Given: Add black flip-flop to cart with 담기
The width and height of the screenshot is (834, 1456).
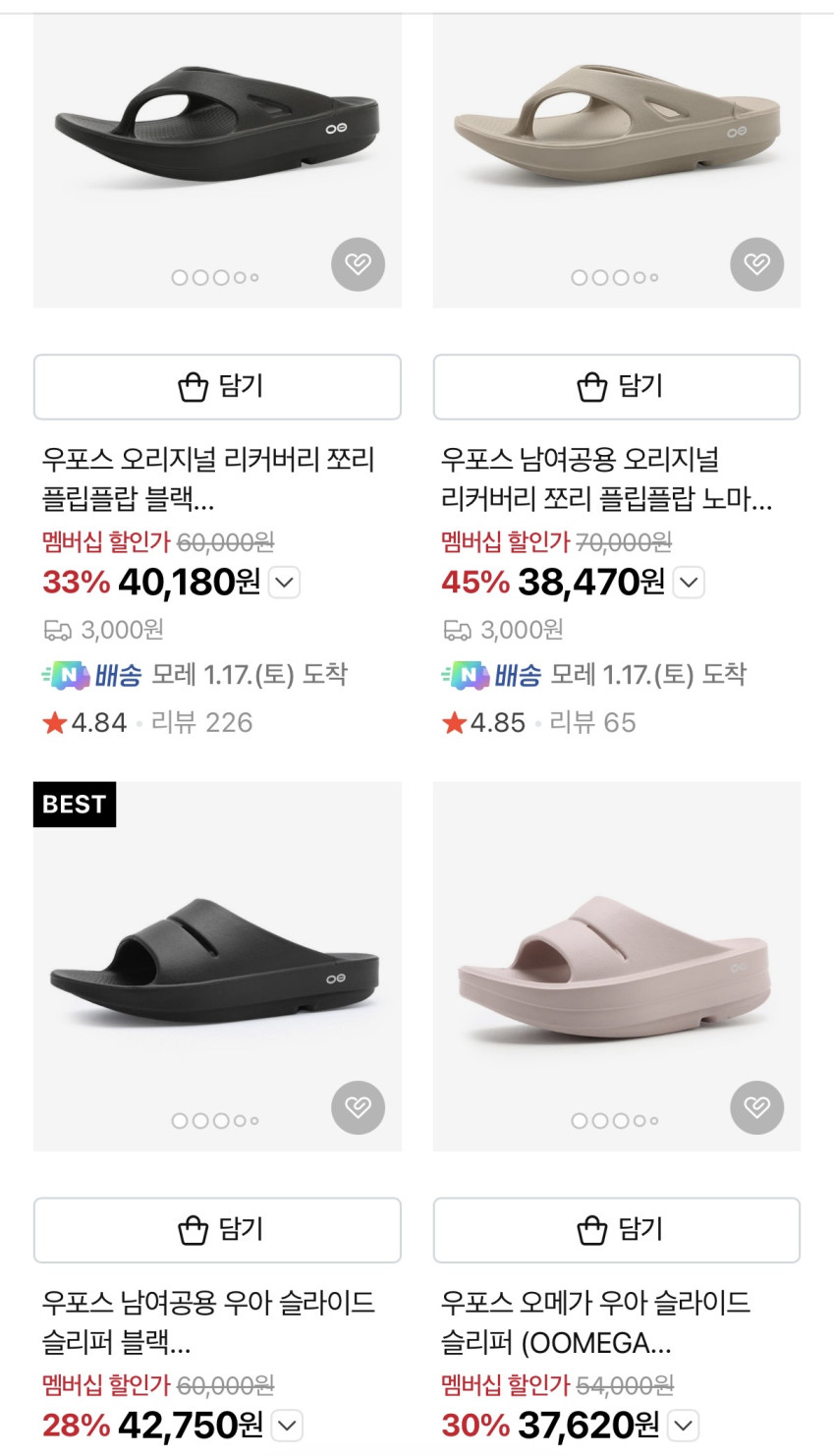Looking at the screenshot, I should pos(217,387).
